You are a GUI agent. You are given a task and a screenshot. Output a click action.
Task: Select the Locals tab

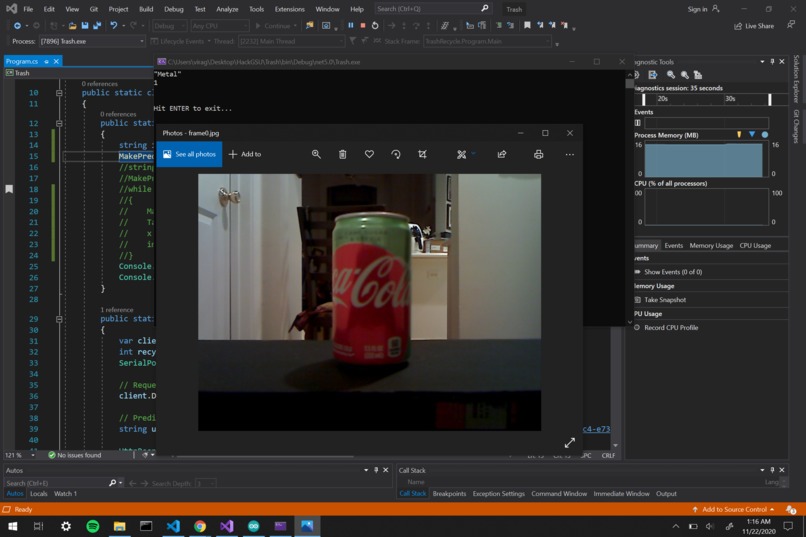pos(39,493)
